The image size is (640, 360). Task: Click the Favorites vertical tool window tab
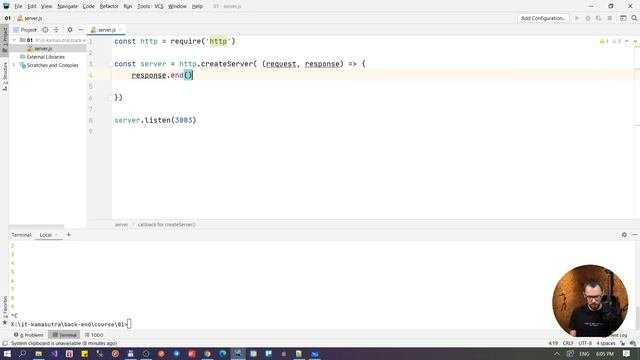click(4, 311)
